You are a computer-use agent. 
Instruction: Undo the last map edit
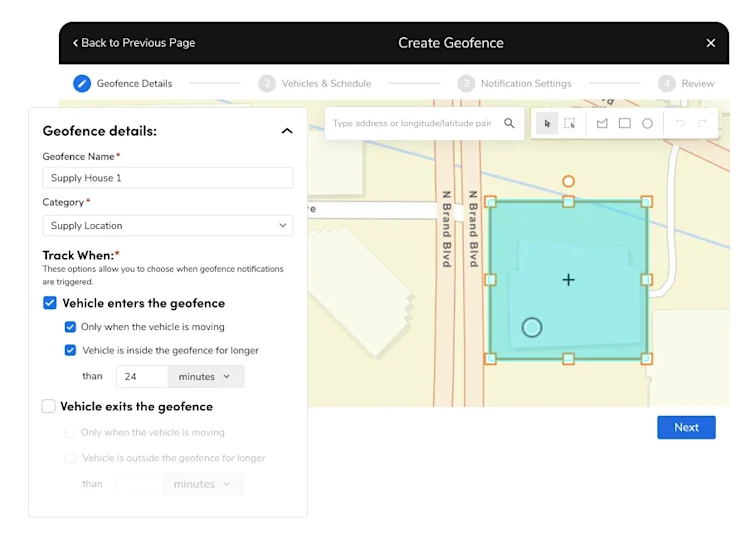pyautogui.click(x=680, y=123)
